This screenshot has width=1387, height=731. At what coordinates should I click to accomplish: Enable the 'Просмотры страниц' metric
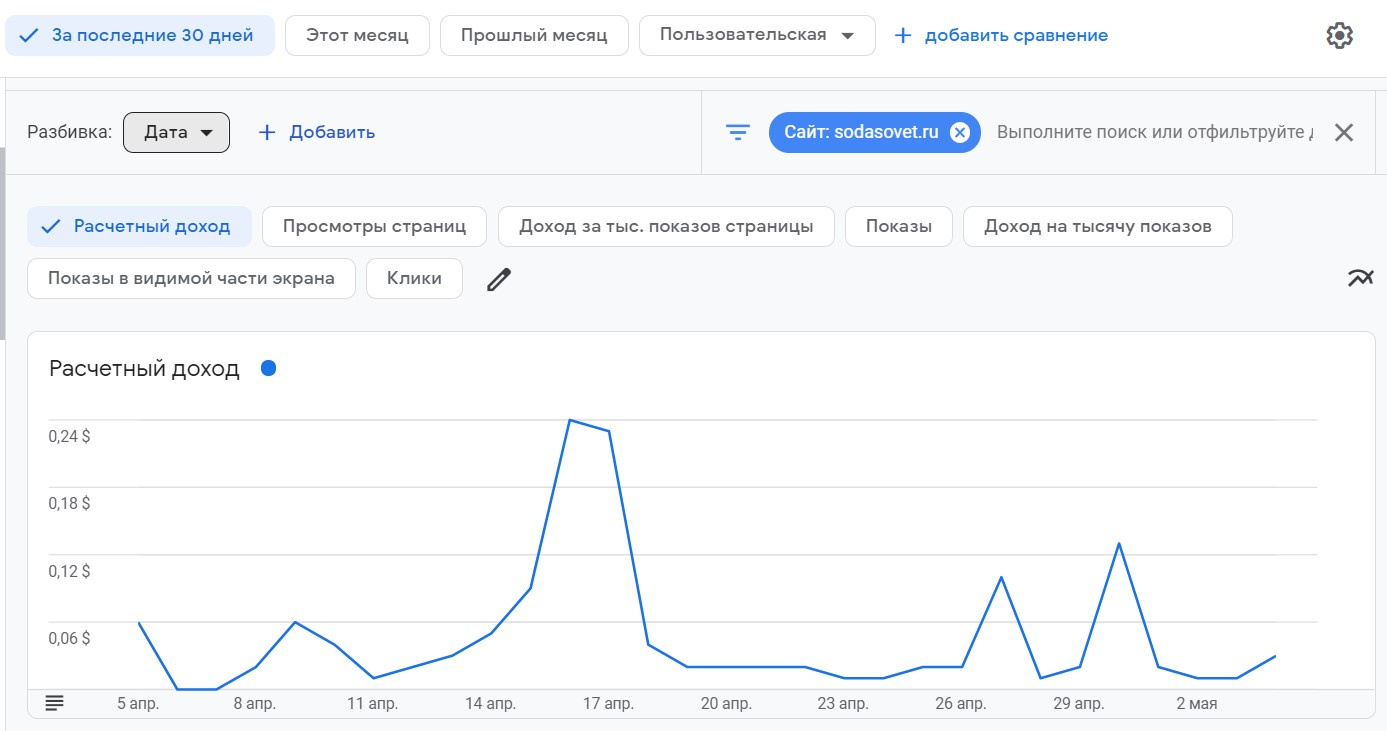pos(374,226)
